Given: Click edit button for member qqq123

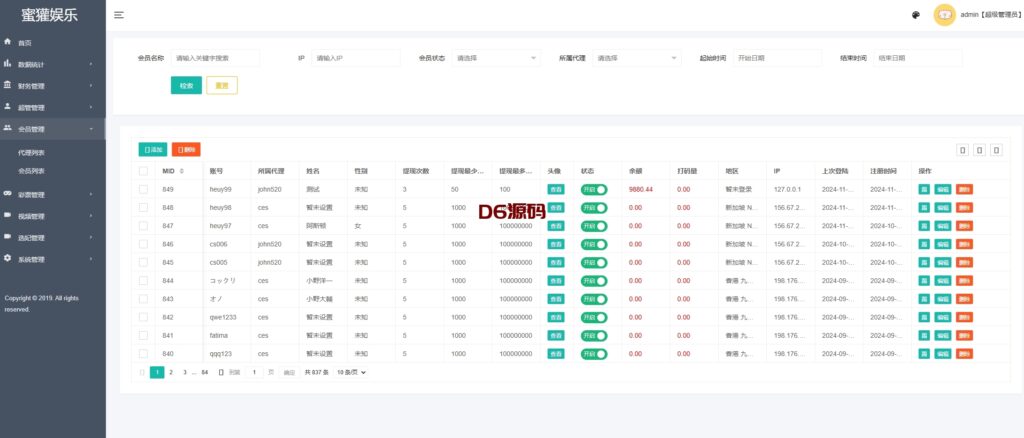Looking at the screenshot, I should tap(942, 354).
